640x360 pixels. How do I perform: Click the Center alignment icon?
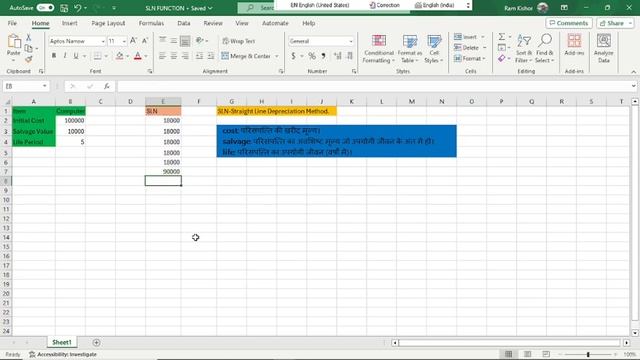click(174, 56)
